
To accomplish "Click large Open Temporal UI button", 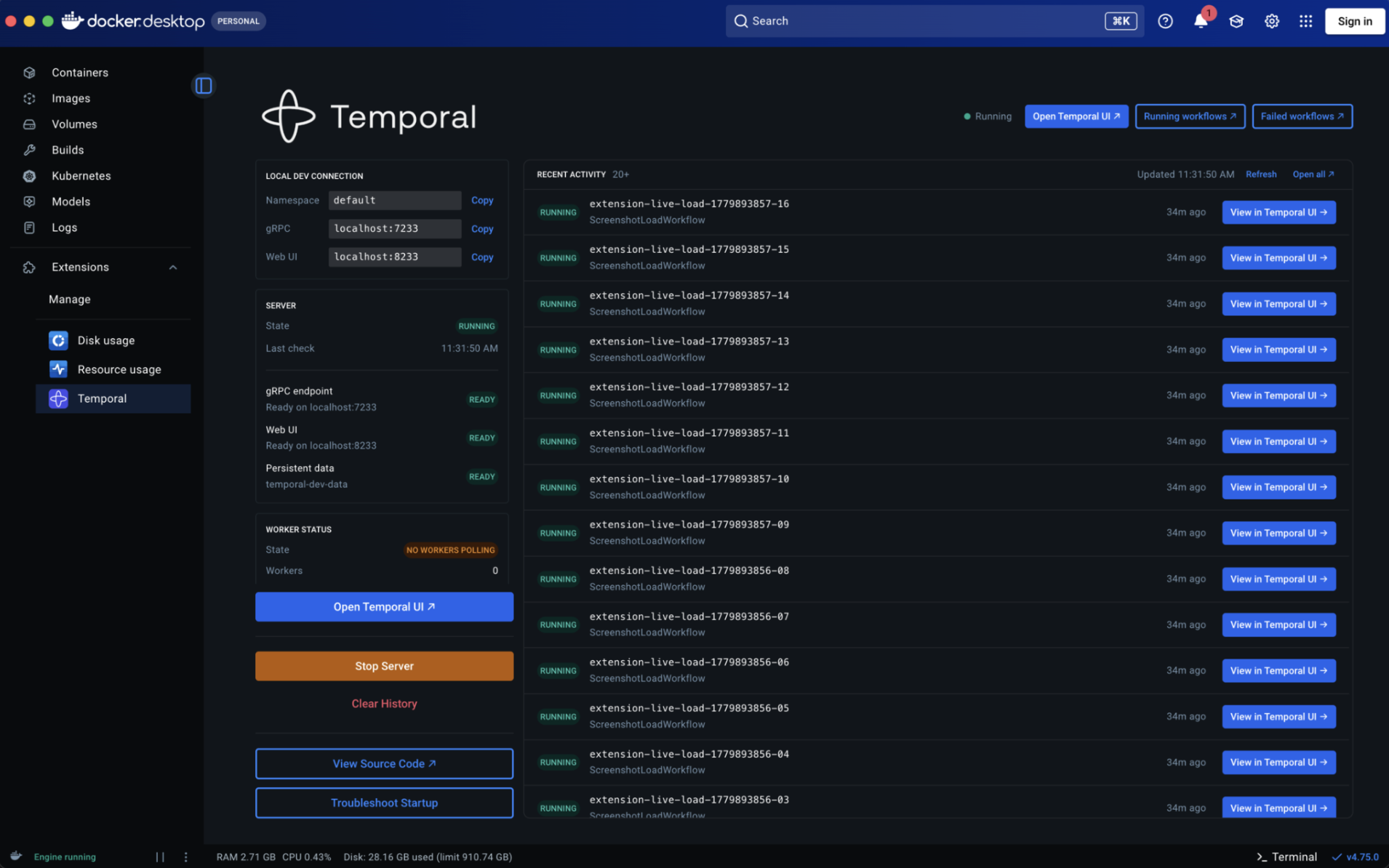I will (384, 607).
